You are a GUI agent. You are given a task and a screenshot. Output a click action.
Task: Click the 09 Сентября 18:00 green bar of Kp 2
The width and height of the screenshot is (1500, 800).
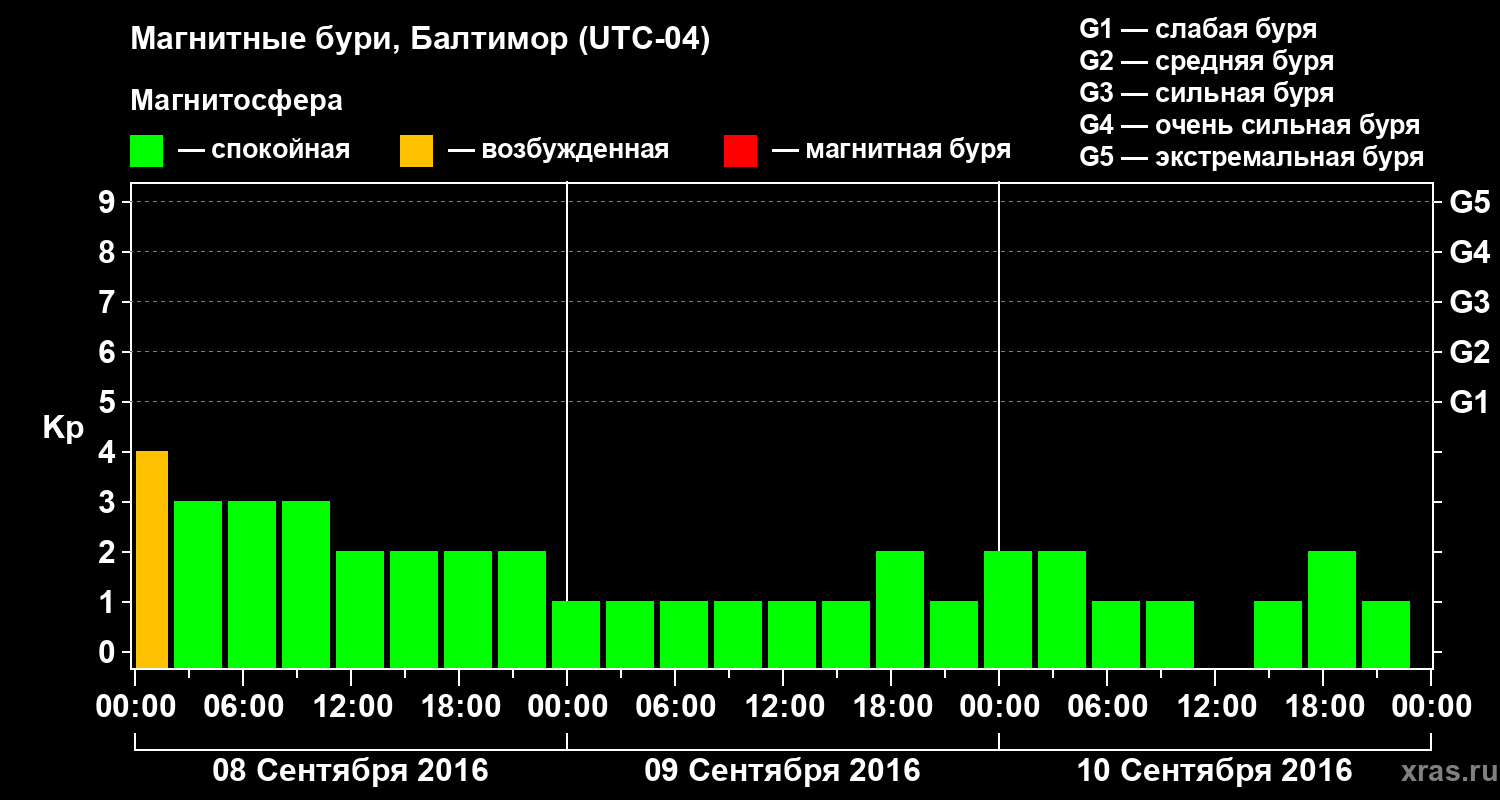900,610
